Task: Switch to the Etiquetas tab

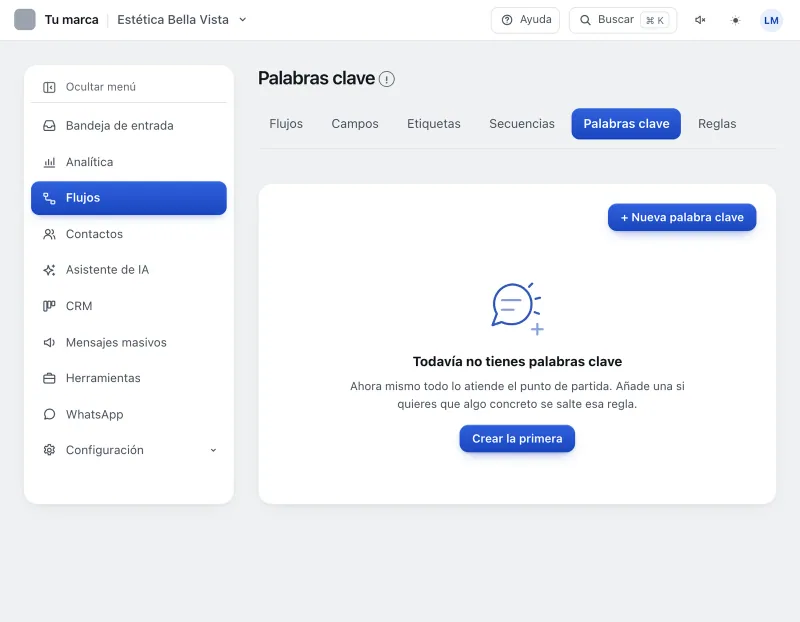Action: pos(434,123)
